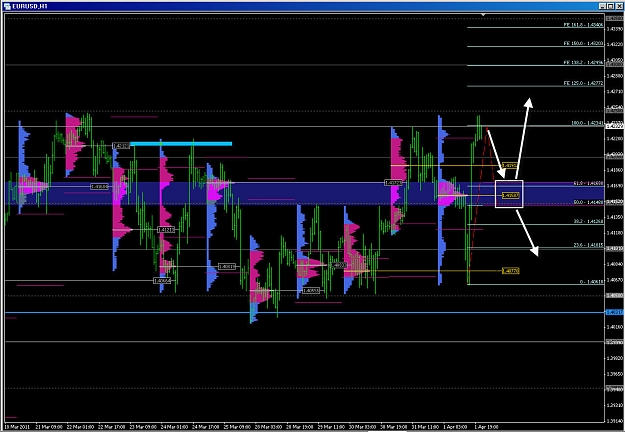
Task: Click 1.39820 on the price scale
Action: pos(615,358)
